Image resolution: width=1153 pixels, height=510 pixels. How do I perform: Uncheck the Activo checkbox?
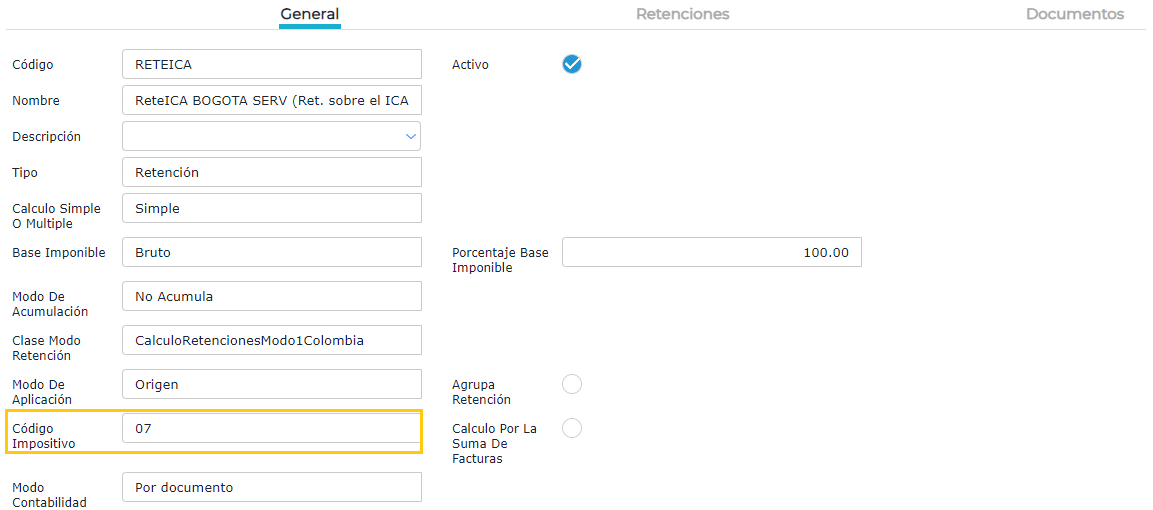tap(572, 64)
